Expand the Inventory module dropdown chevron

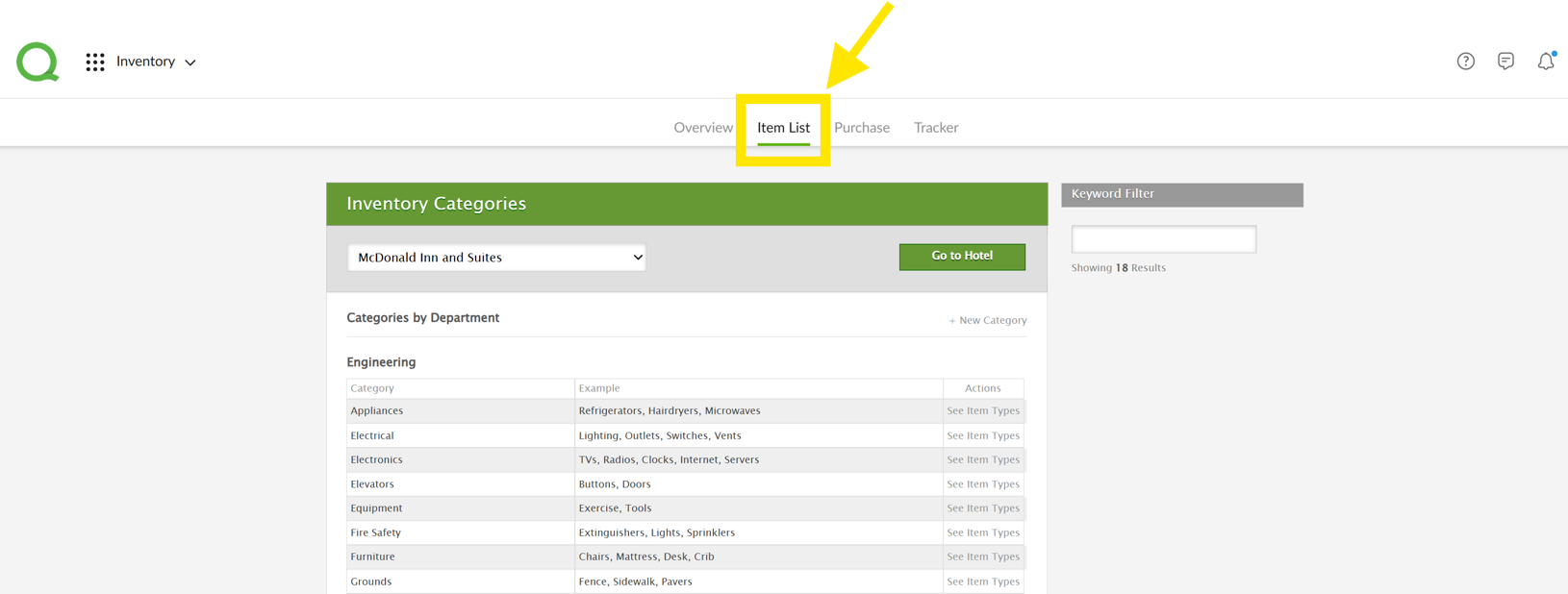point(190,62)
